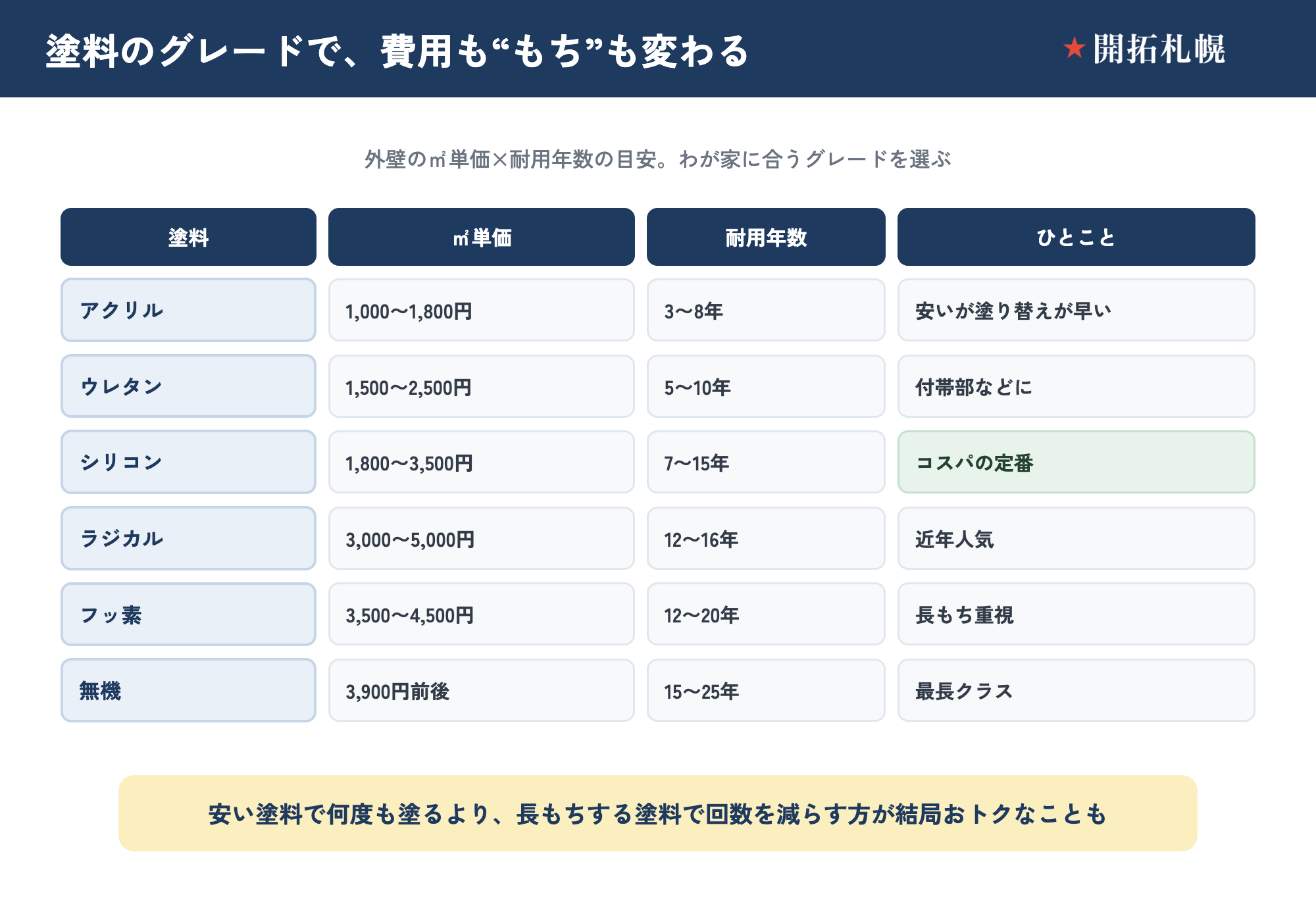Click the アクリル row label

(188, 310)
